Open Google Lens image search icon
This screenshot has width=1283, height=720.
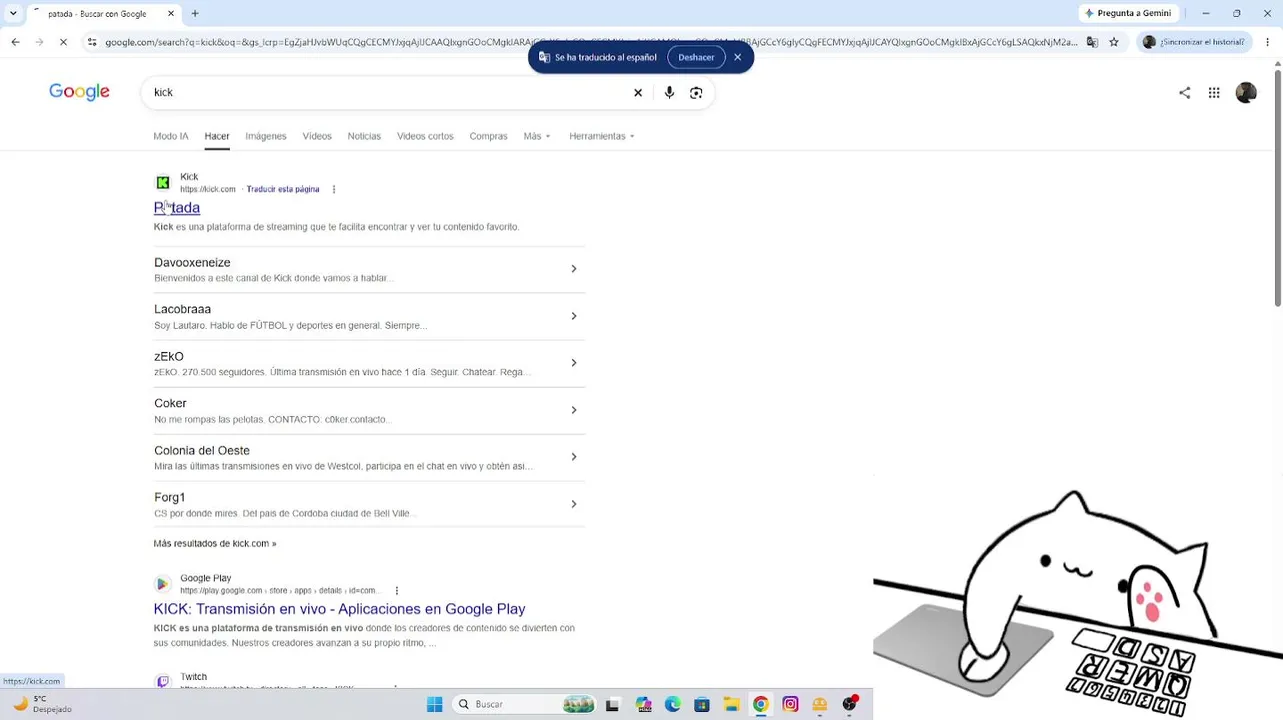point(696,93)
